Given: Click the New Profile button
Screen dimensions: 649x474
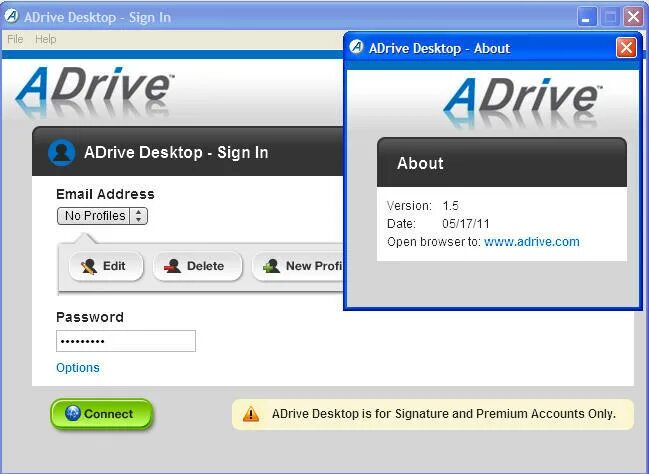Looking at the screenshot, I should pyautogui.click(x=298, y=266).
